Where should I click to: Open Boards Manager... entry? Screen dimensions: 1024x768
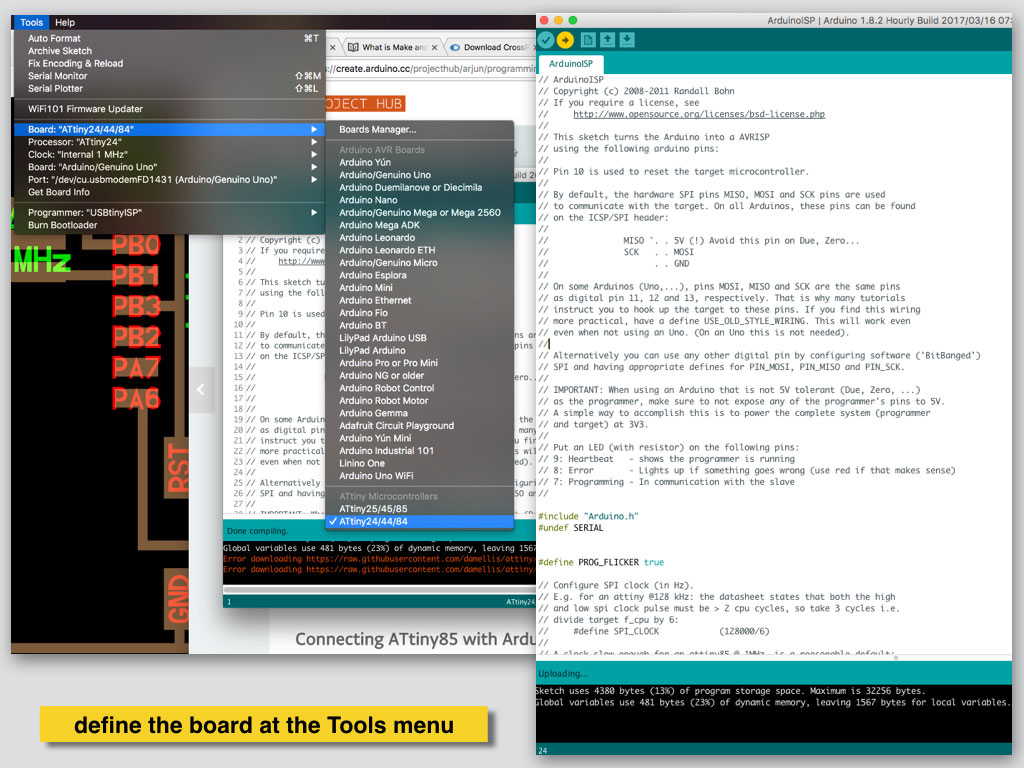(419, 129)
